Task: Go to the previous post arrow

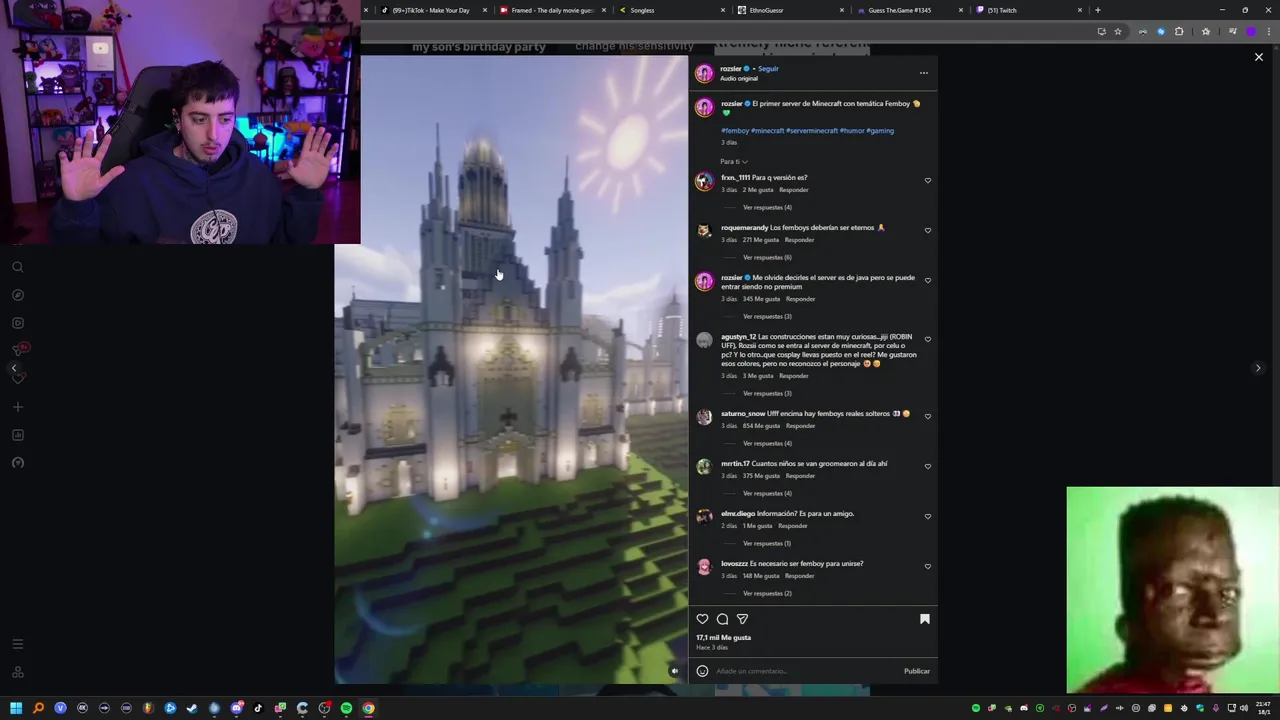Action: [14, 368]
